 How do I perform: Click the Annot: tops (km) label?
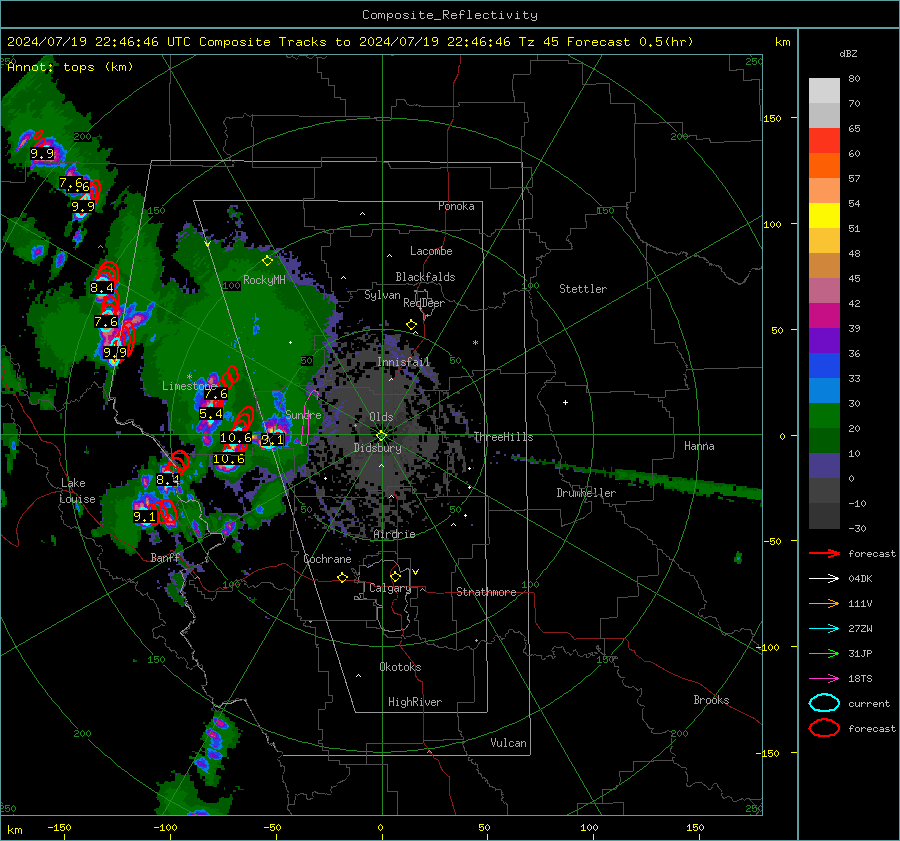click(70, 67)
